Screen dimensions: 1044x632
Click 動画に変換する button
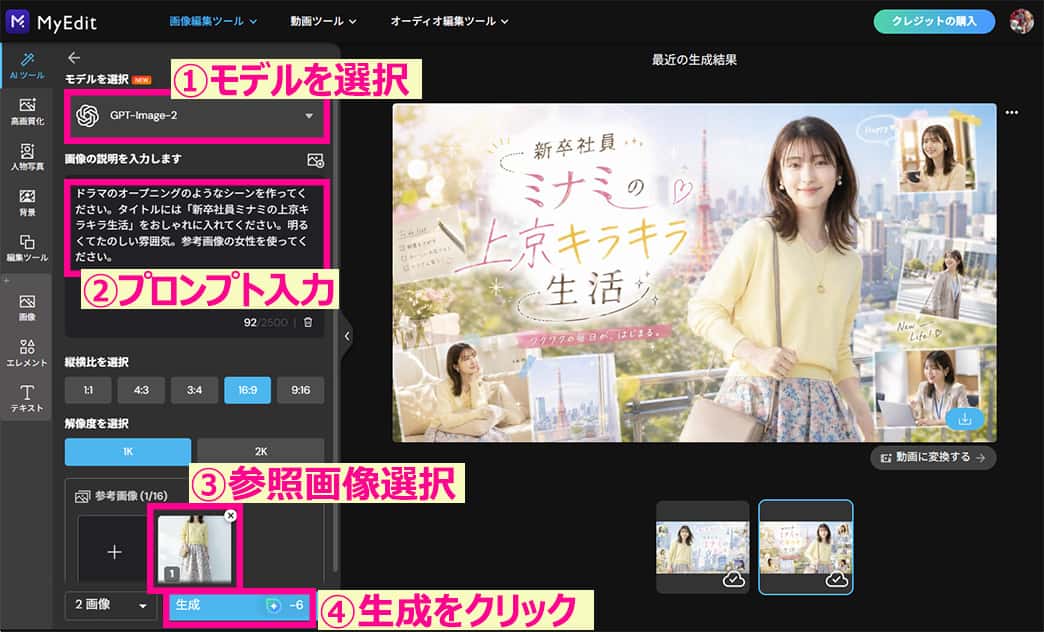(933, 458)
